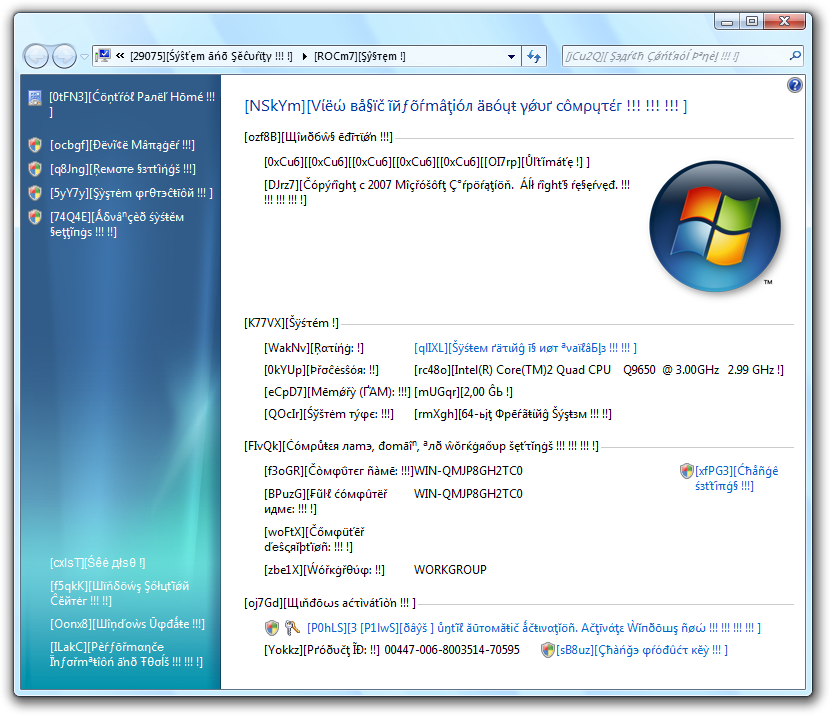Viewport: 832px width, 716px height.
Task: Expand the address bar history dropdown
Action: [511, 56]
